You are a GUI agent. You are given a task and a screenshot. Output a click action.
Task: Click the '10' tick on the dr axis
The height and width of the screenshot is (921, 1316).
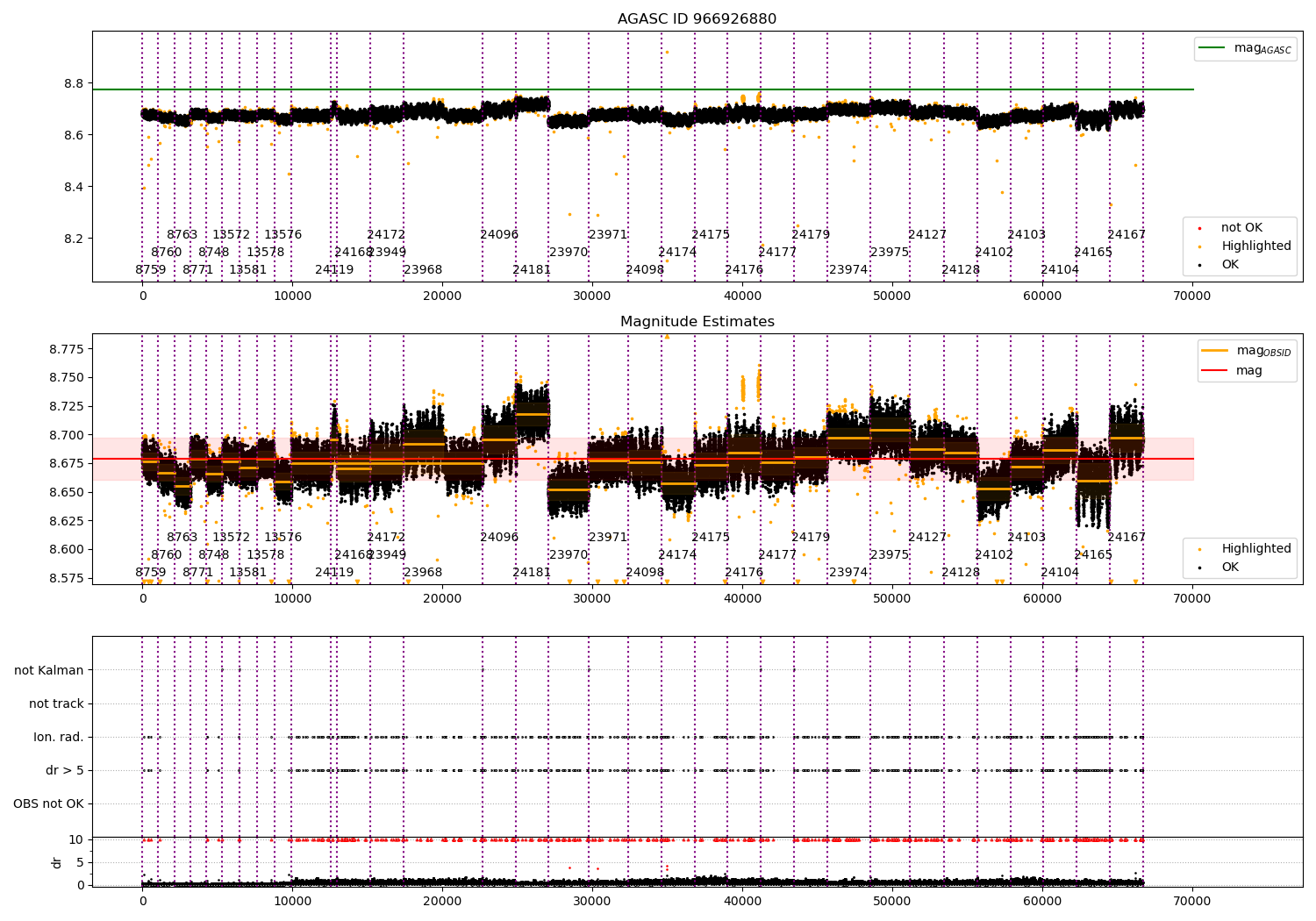(x=76, y=840)
